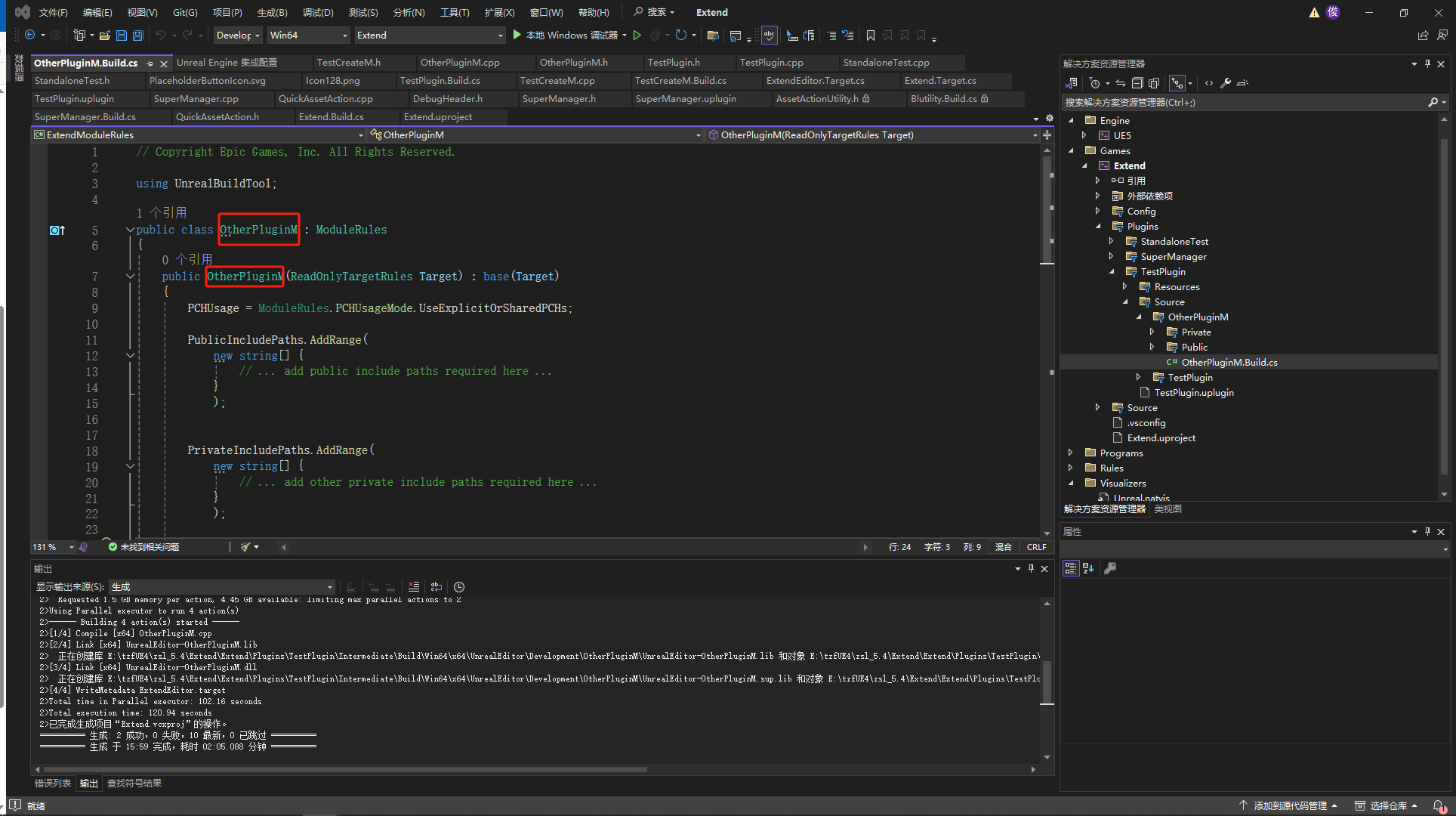The height and width of the screenshot is (816, 1456).
Task: Click Add to Source Control
Action: (x=1289, y=805)
